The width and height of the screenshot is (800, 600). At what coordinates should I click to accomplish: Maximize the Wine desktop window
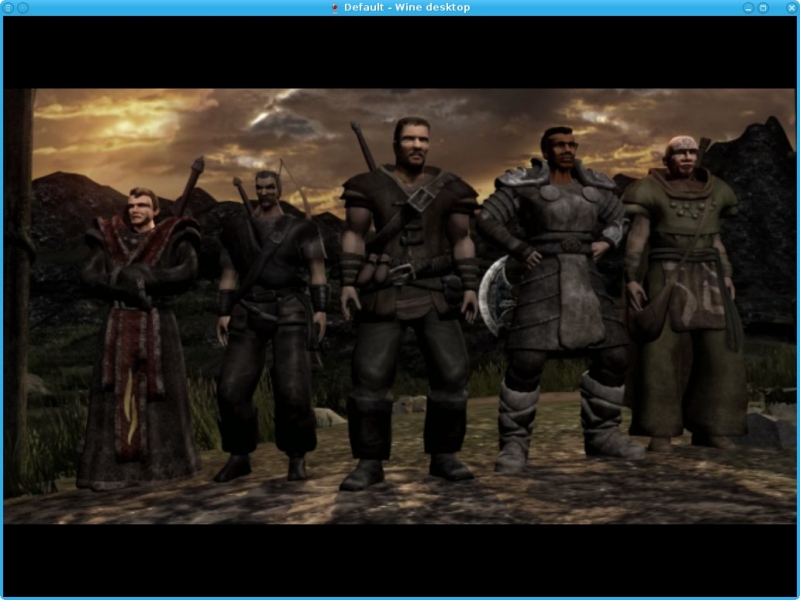(763, 7)
